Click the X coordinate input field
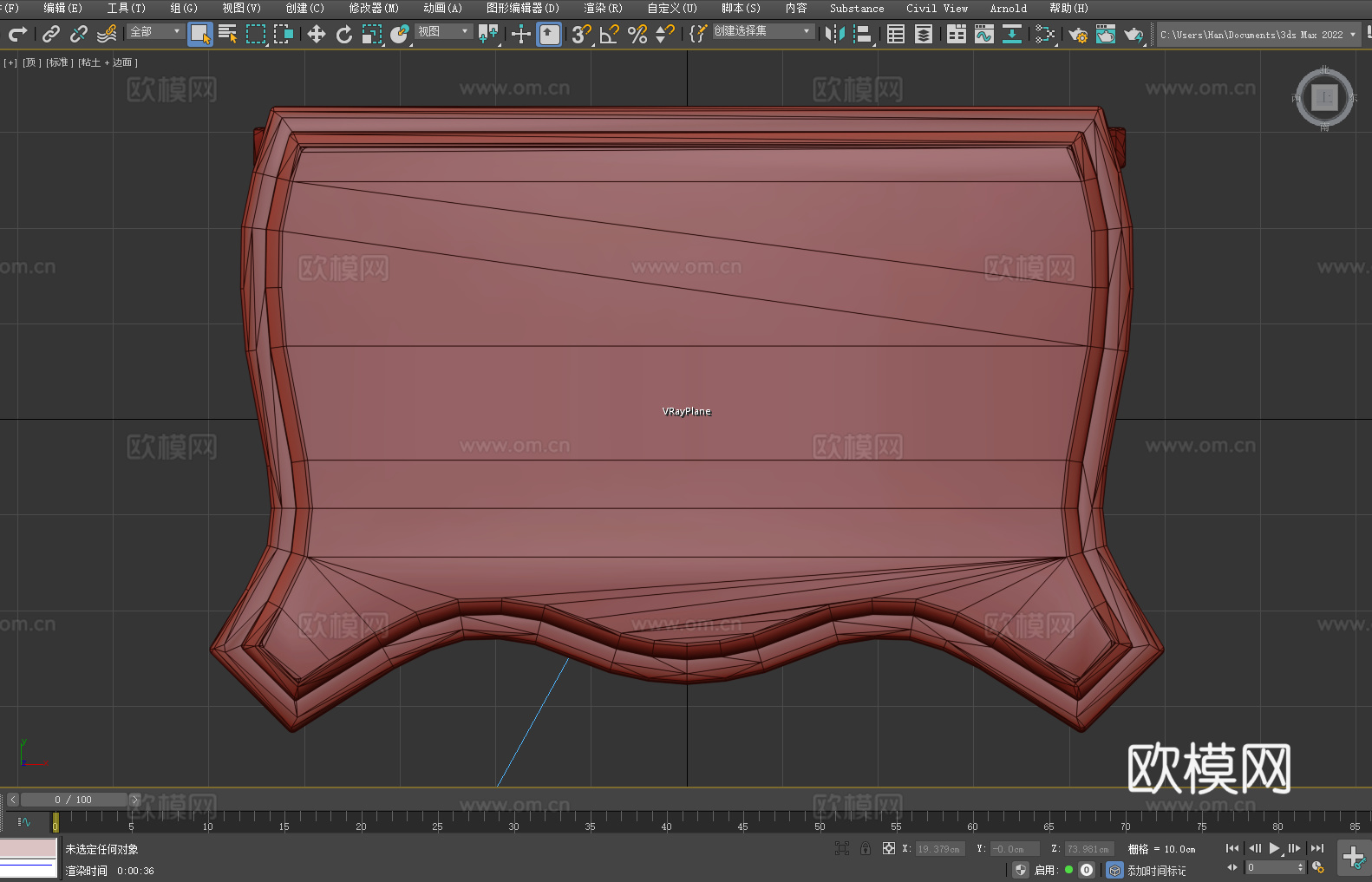1372x882 pixels. pyautogui.click(x=940, y=849)
